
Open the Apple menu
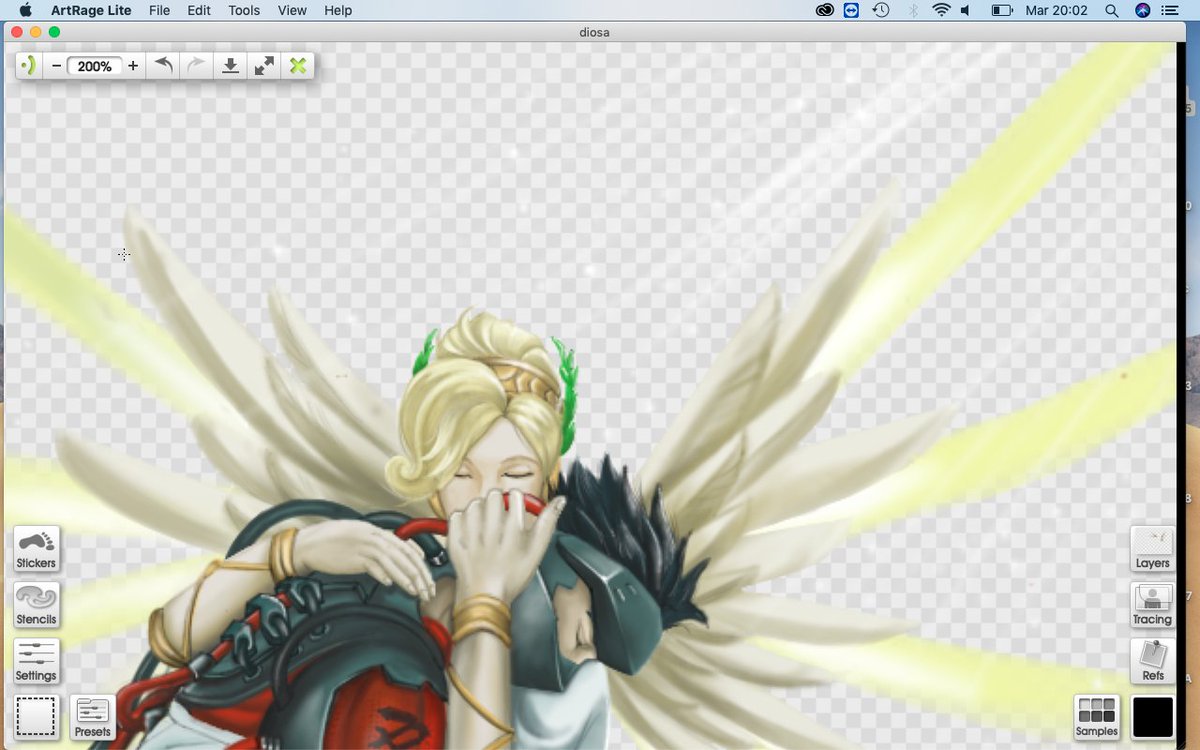pos(25,10)
